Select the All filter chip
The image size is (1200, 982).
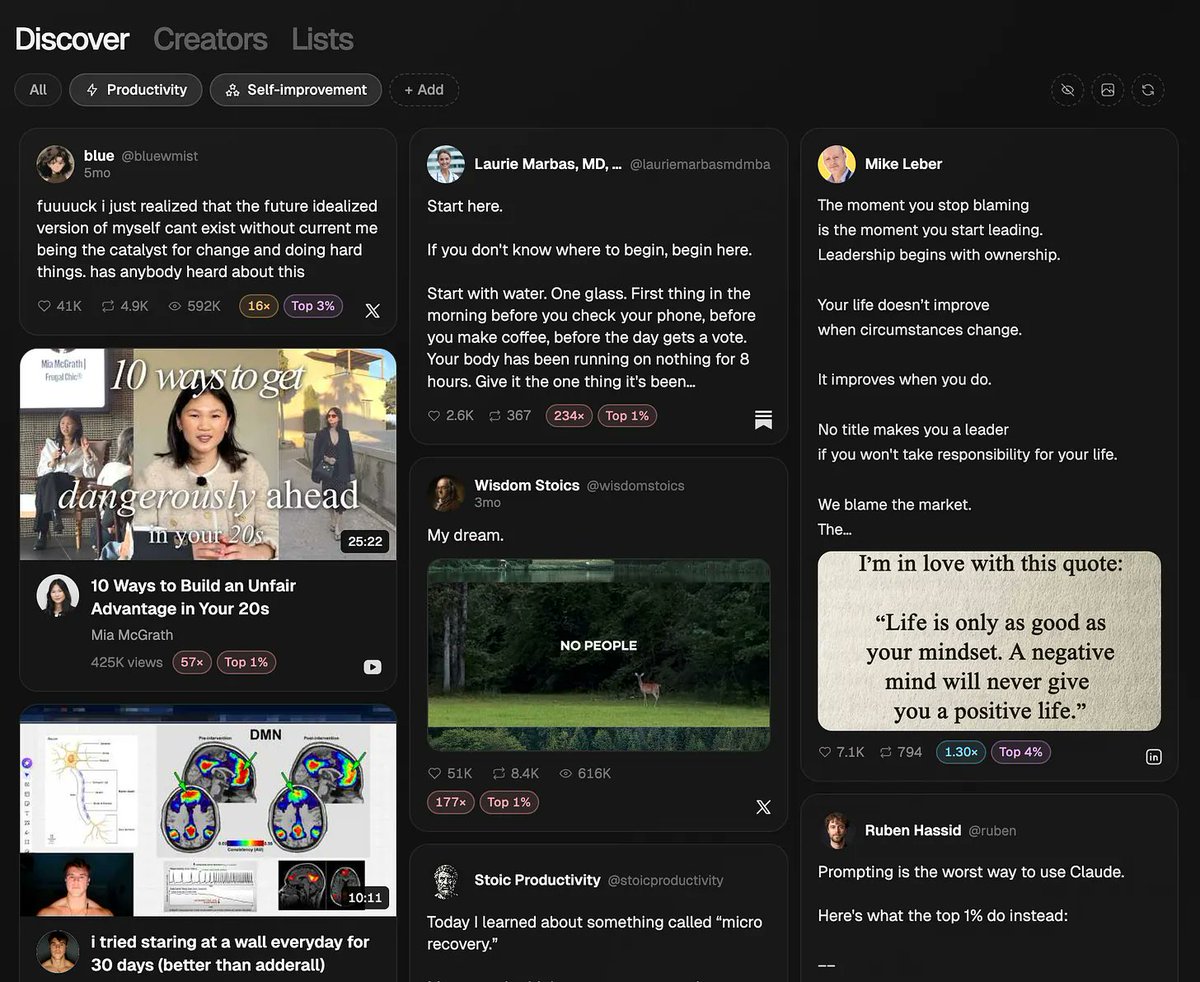pyautogui.click(x=38, y=90)
